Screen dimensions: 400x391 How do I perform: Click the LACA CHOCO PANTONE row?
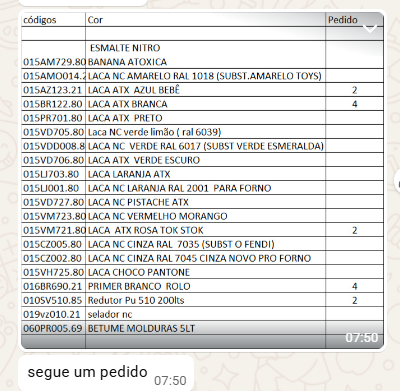click(x=202, y=272)
